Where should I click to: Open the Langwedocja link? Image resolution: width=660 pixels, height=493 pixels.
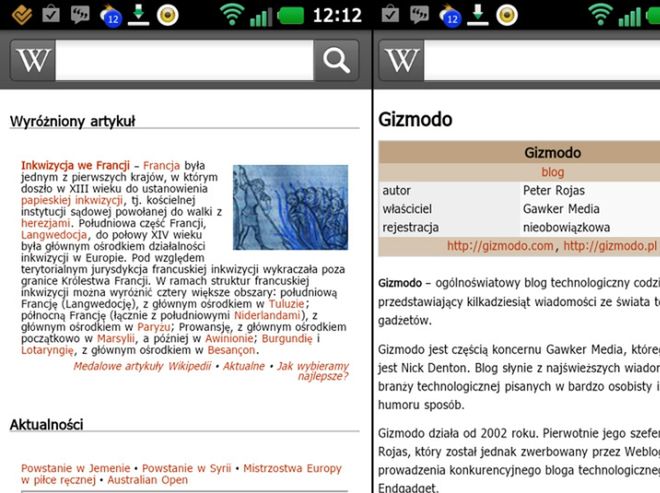54,235
